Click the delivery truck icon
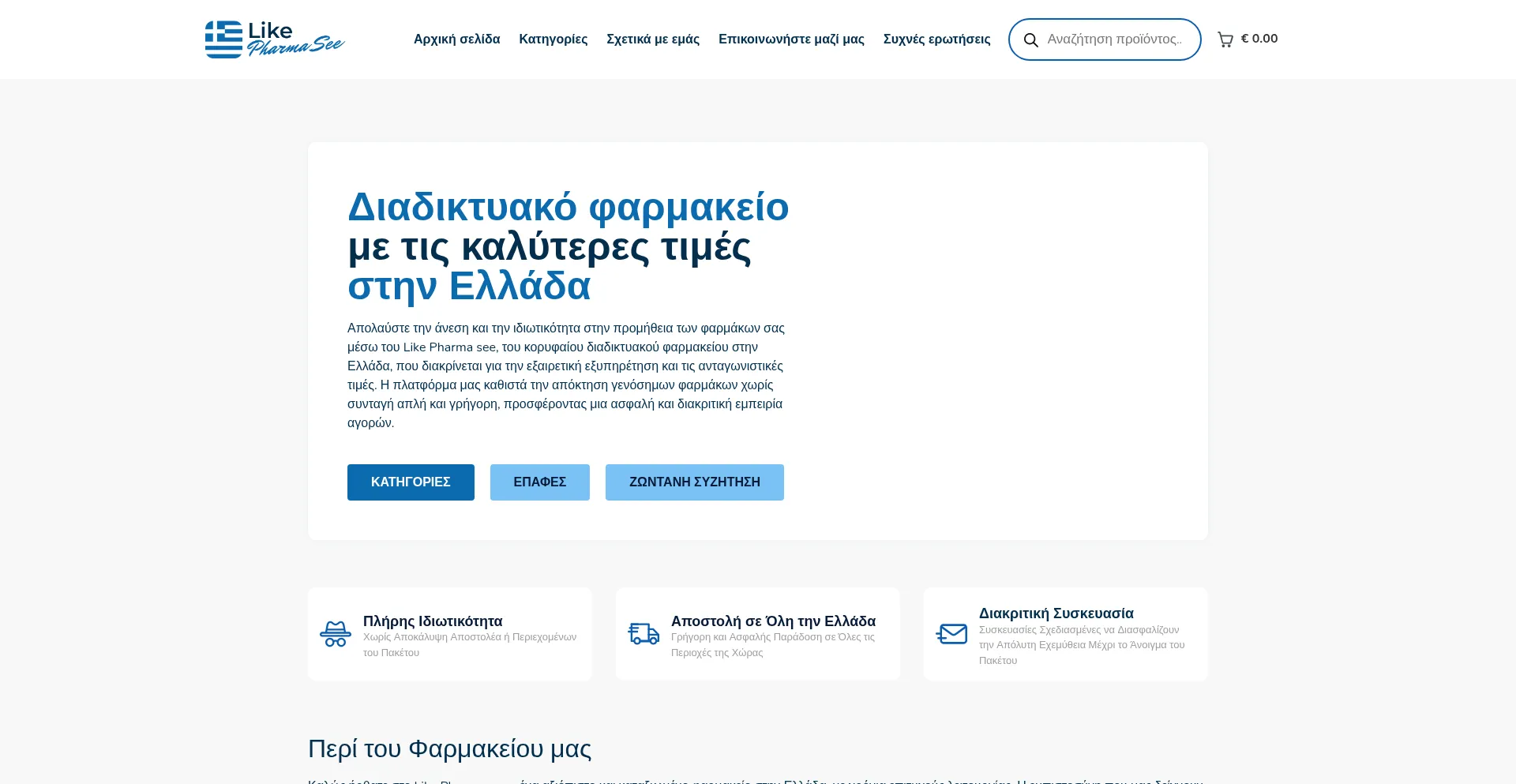The height and width of the screenshot is (784, 1516). [x=644, y=634]
